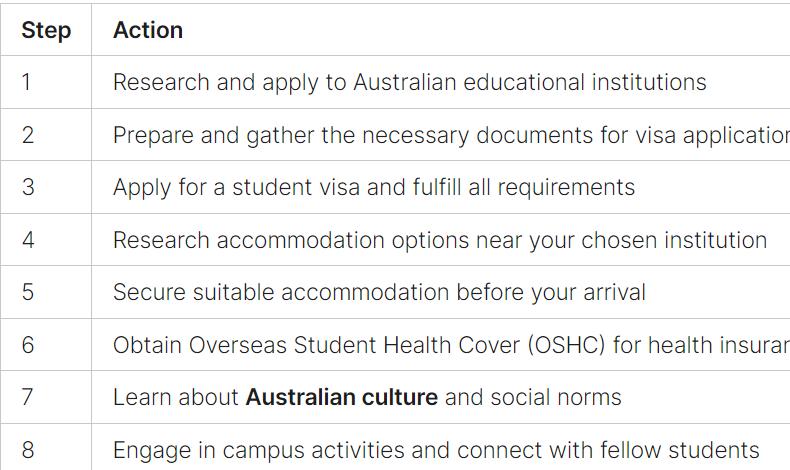Click "Obtain Overseas Student Health Cover" text

316,345
